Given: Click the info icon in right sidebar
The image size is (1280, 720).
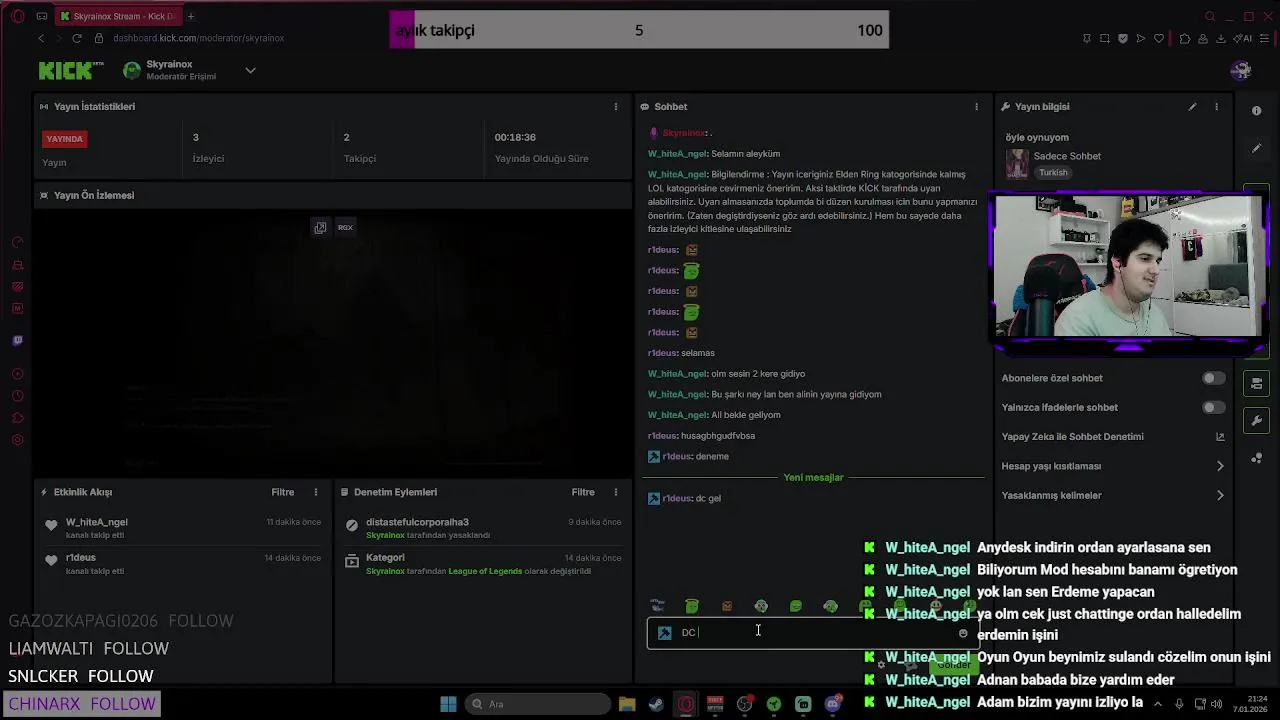Looking at the screenshot, I should tap(1256, 111).
